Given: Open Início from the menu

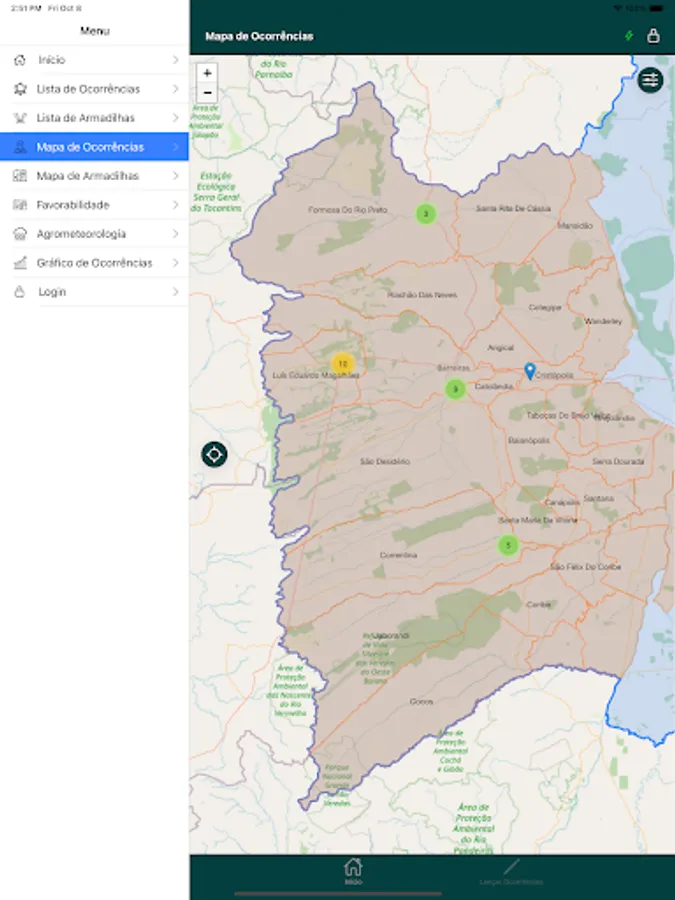Looking at the screenshot, I should coord(94,60).
